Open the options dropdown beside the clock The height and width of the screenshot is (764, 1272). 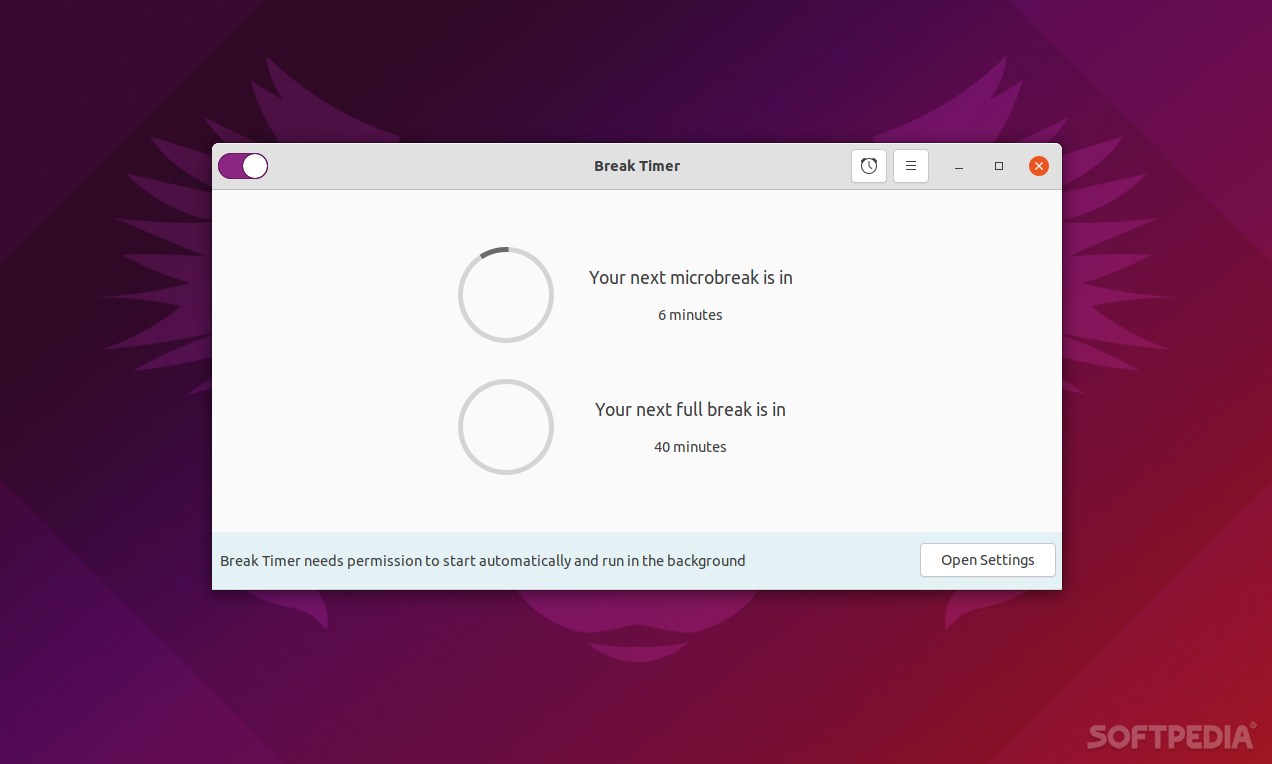(910, 166)
